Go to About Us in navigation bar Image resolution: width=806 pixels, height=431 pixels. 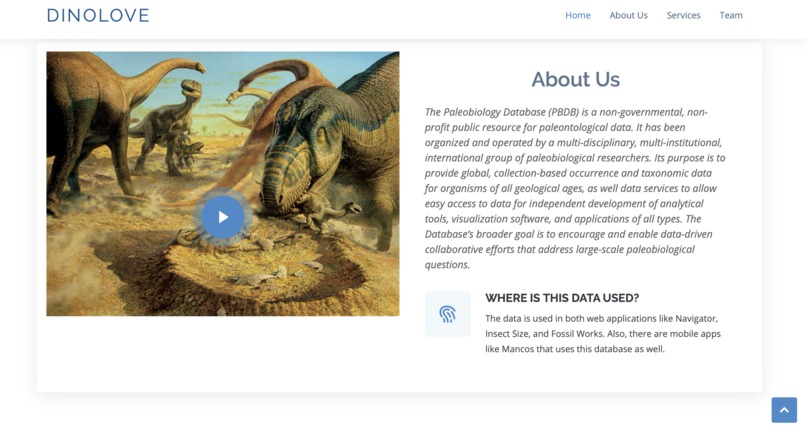[628, 15]
